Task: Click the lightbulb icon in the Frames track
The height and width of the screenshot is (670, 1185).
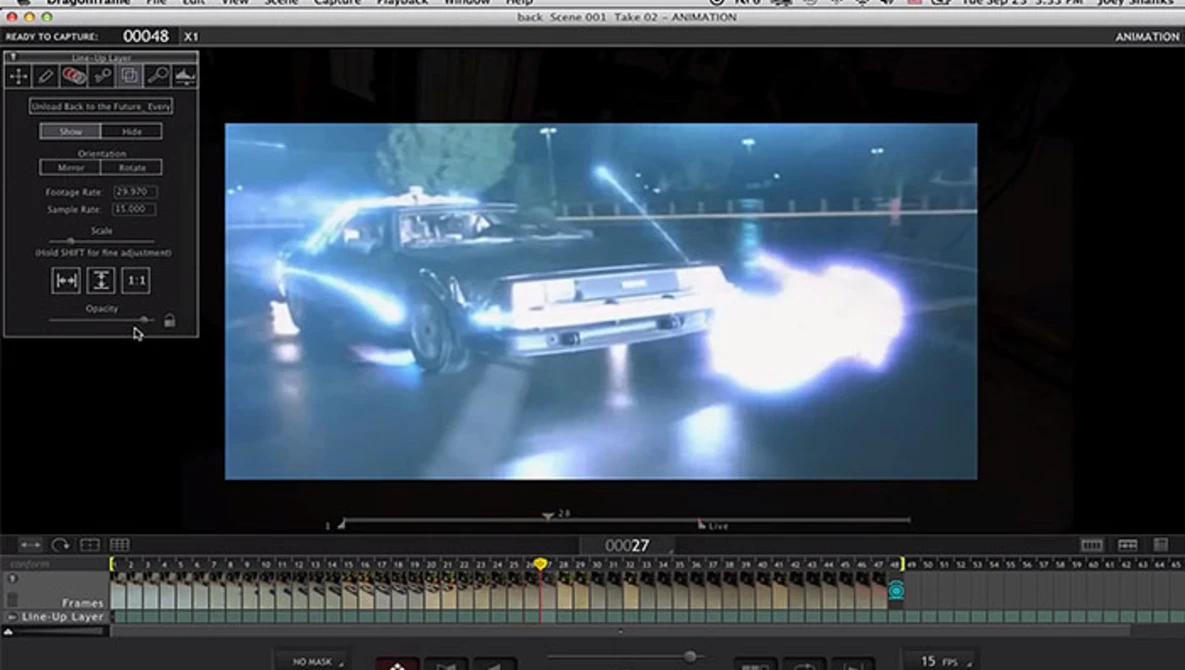Action: tap(12, 579)
